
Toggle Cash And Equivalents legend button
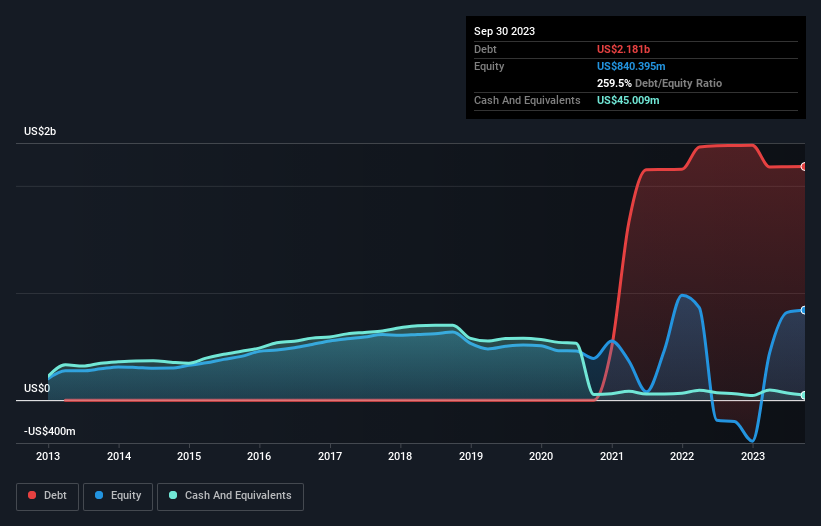(230, 496)
